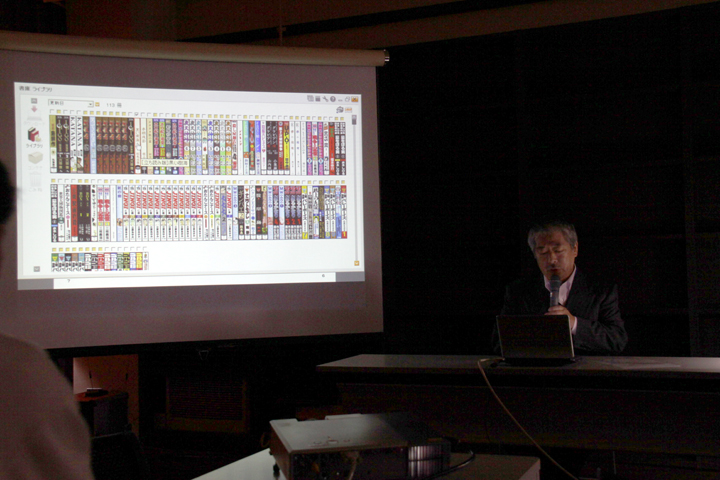Click the refresh books icon above scrollbar
The height and width of the screenshot is (480, 720).
340,109
